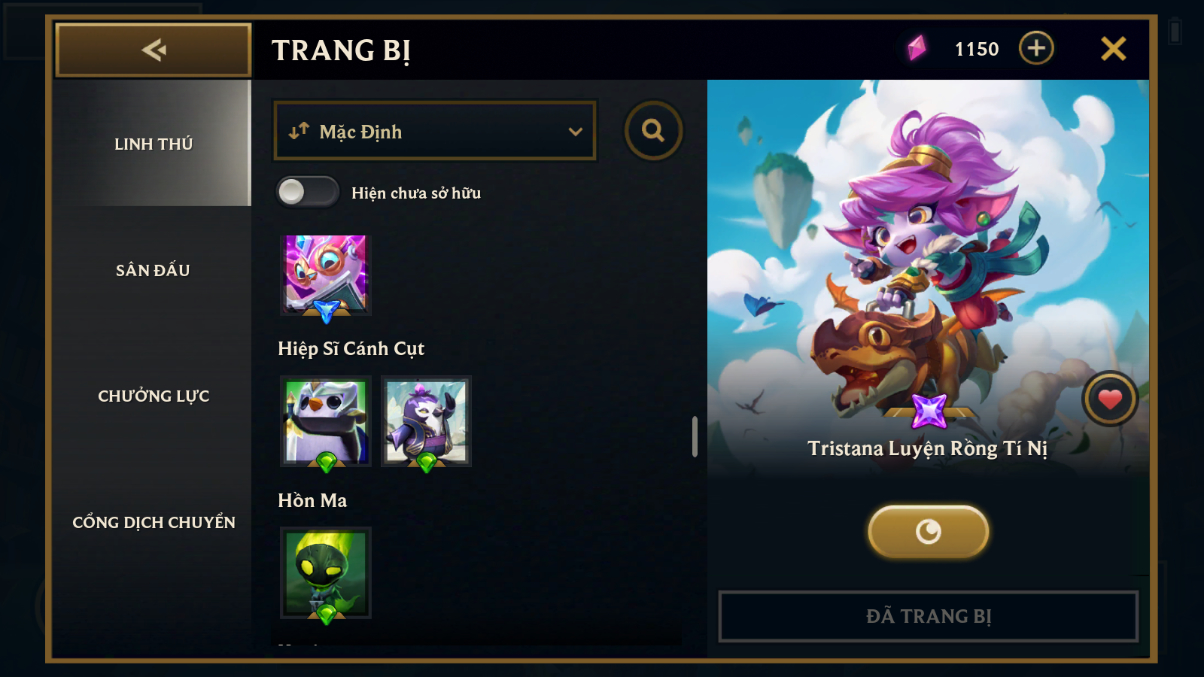The height and width of the screenshot is (677, 1204).
Task: Go back with the arrow button
Action: 153,50
